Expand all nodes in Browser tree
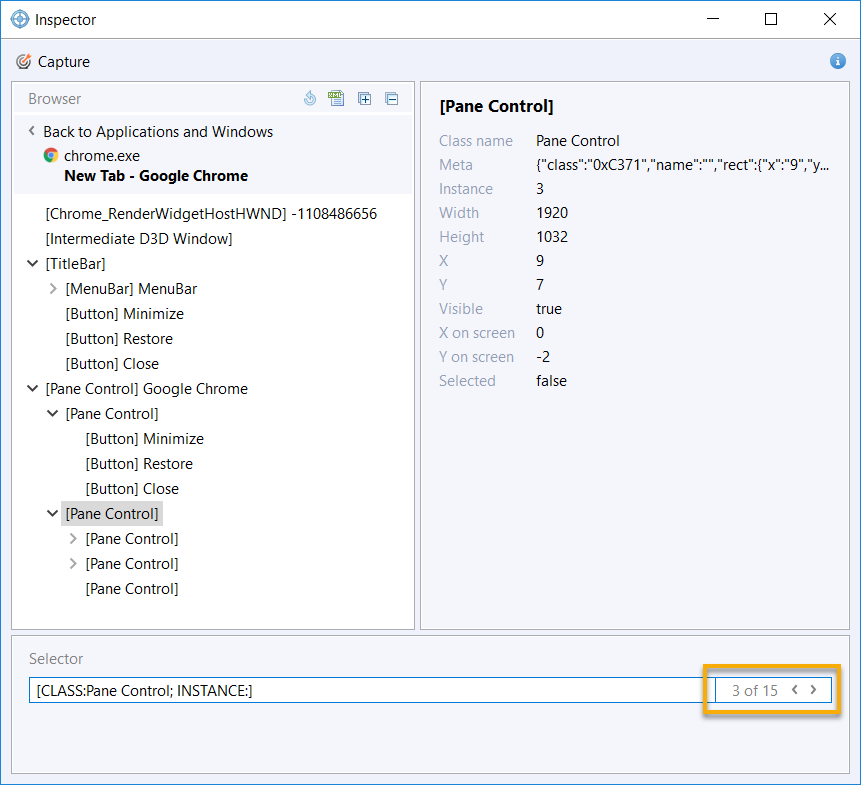Screen dimensions: 861x785 coord(365,99)
